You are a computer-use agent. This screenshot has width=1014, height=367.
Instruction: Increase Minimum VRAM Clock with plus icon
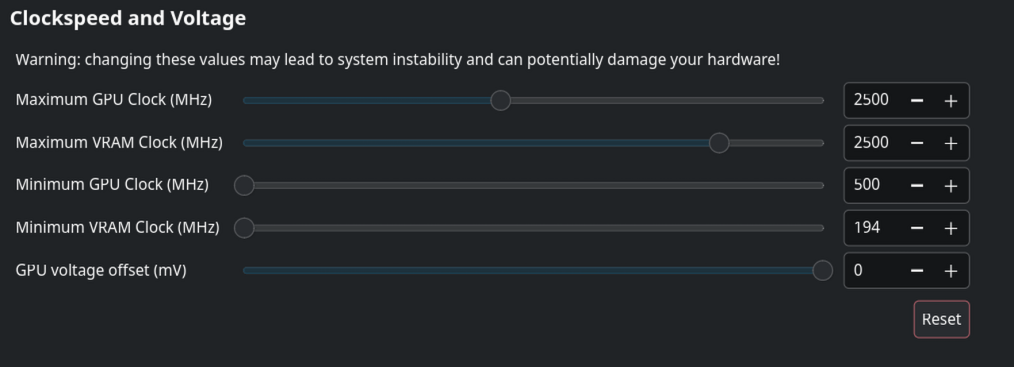coord(950,228)
